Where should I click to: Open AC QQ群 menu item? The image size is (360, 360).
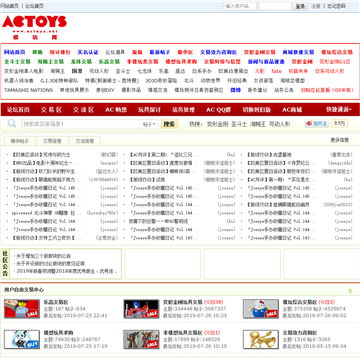(218, 110)
